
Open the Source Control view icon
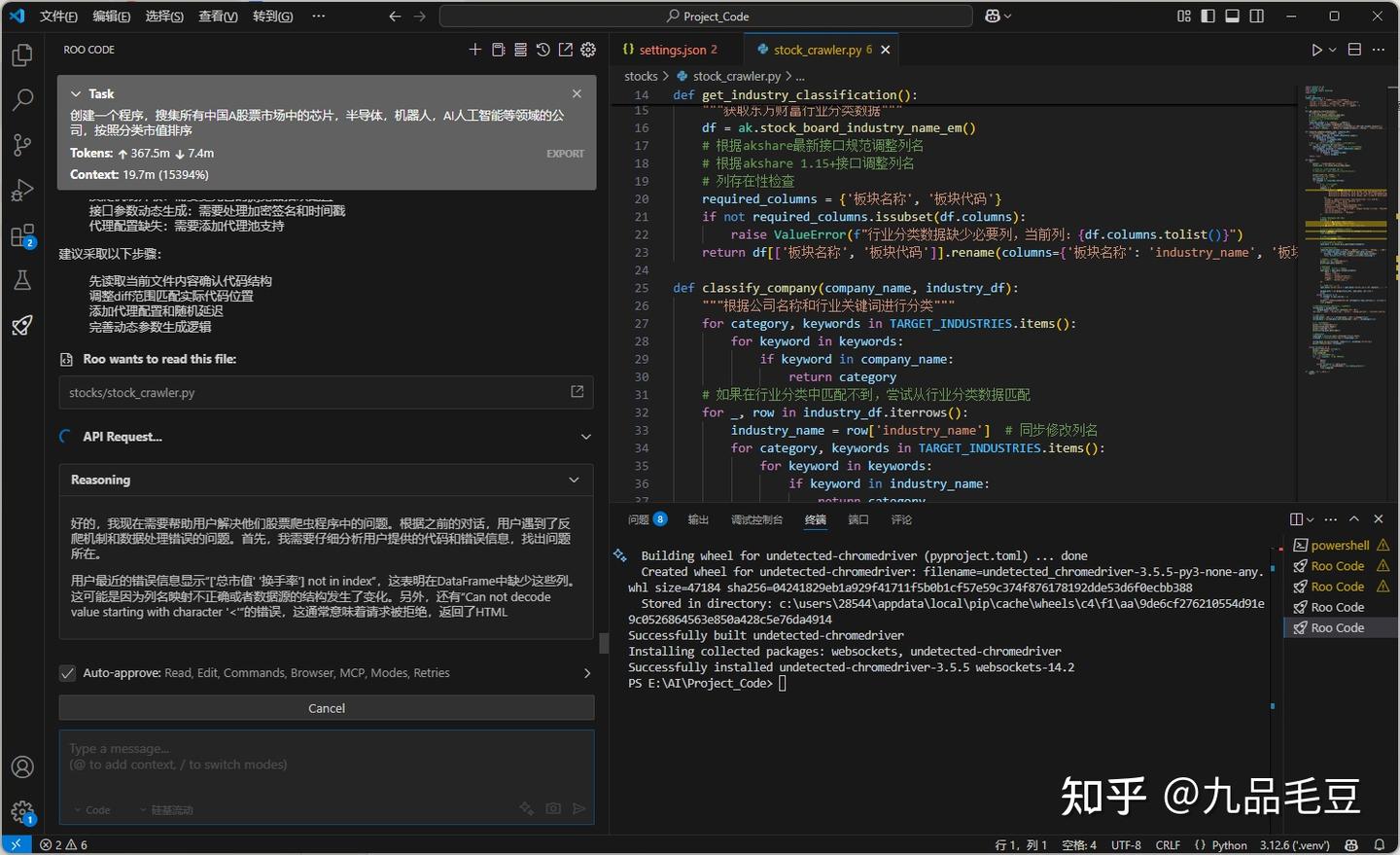tap(21, 144)
